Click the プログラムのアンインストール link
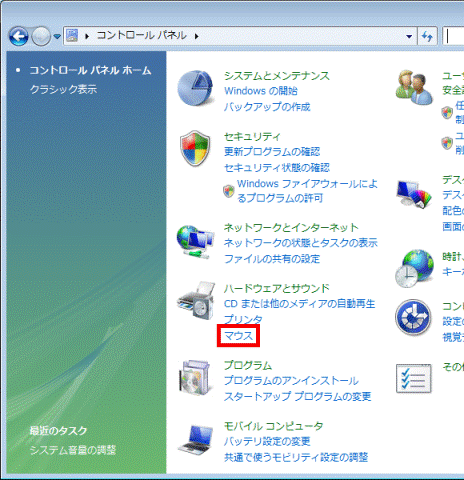This screenshot has width=464, height=480. coord(291,380)
